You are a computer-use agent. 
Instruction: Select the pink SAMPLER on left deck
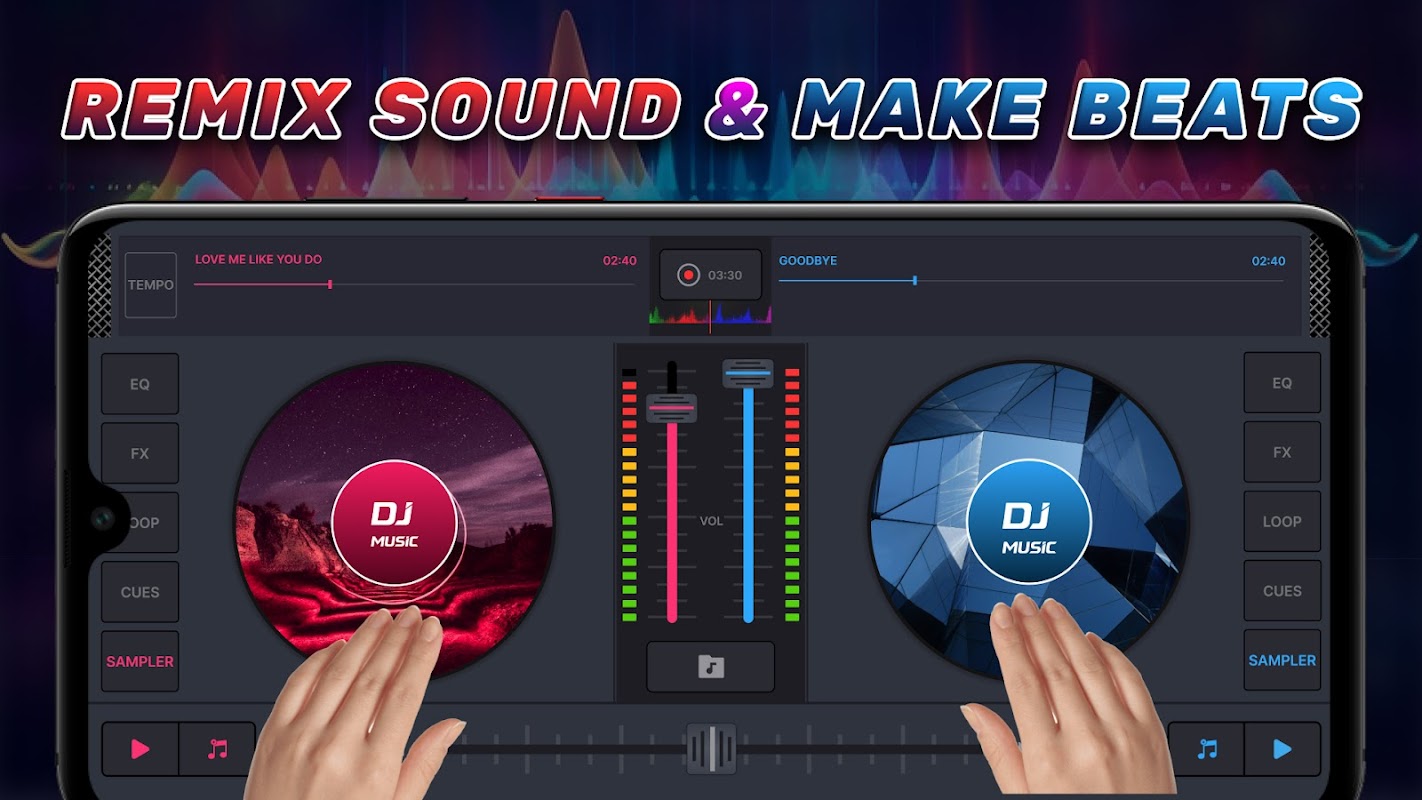[x=140, y=661]
